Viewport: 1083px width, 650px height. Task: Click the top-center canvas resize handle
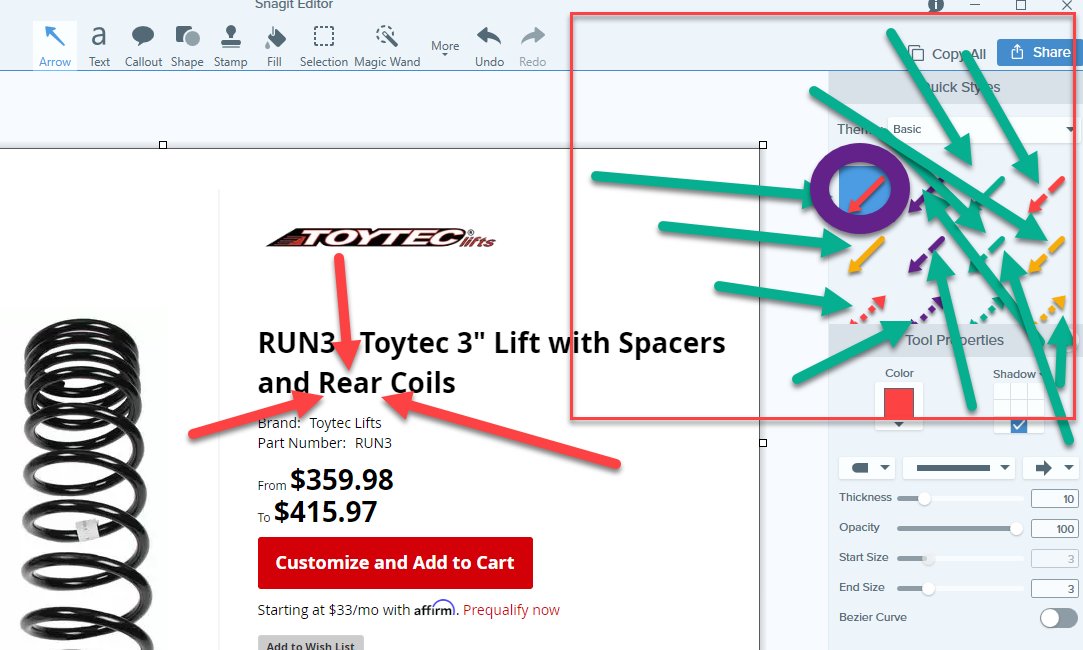pos(163,145)
